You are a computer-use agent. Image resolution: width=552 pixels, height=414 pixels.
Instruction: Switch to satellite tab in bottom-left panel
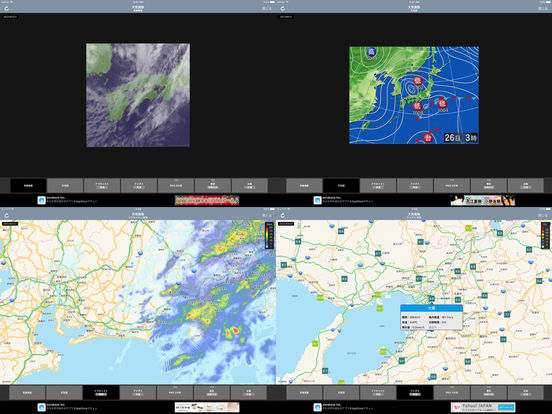pos(27,393)
